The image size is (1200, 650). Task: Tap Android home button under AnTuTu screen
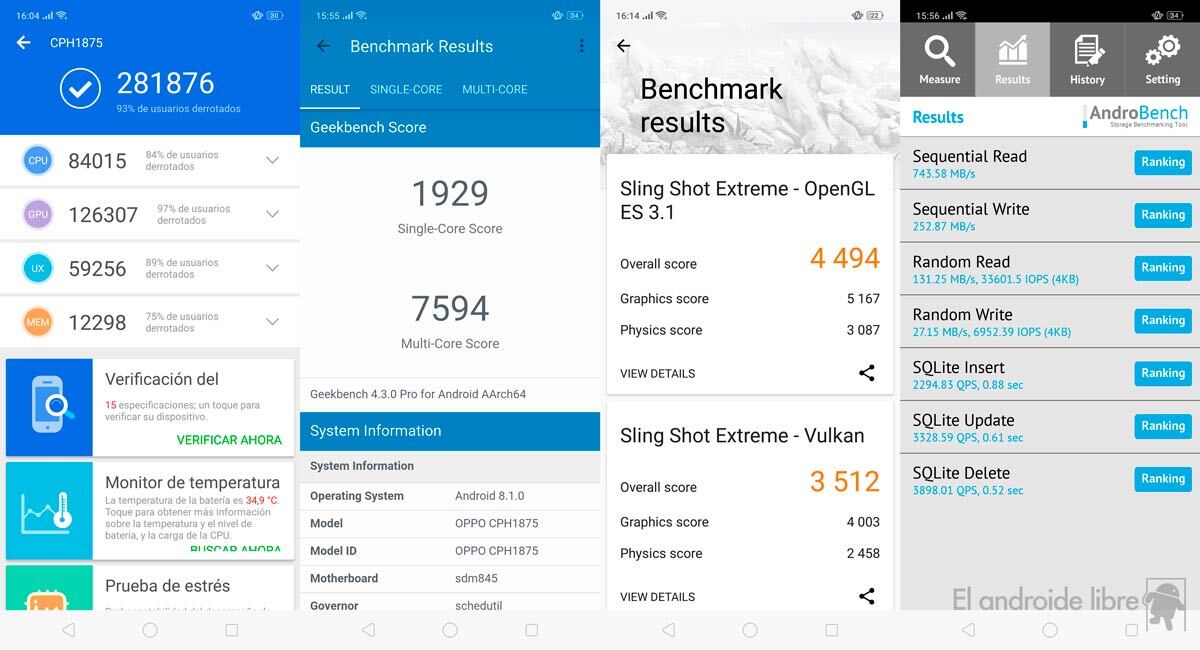coord(150,630)
